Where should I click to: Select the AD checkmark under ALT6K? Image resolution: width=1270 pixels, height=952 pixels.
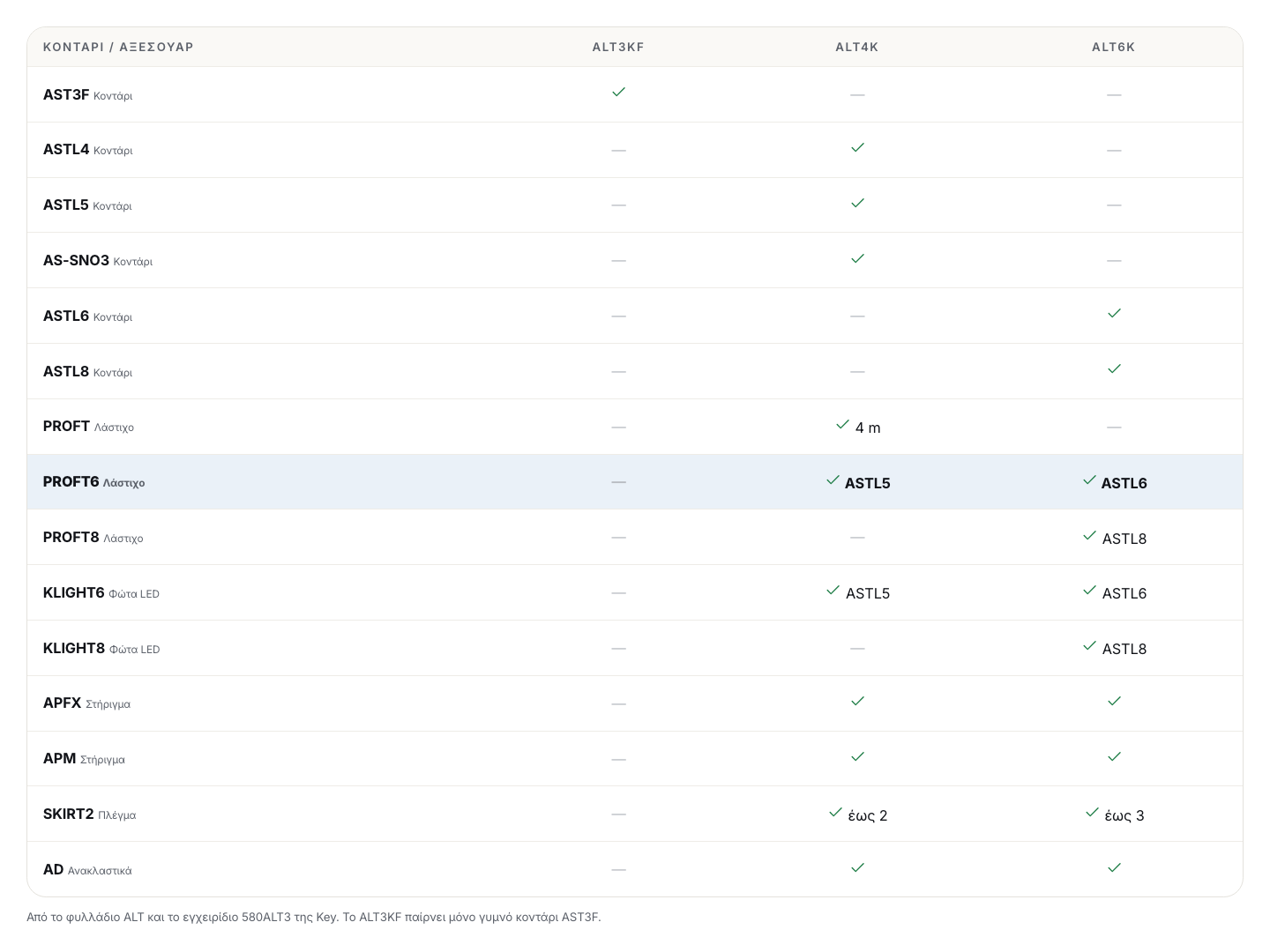[1114, 867]
